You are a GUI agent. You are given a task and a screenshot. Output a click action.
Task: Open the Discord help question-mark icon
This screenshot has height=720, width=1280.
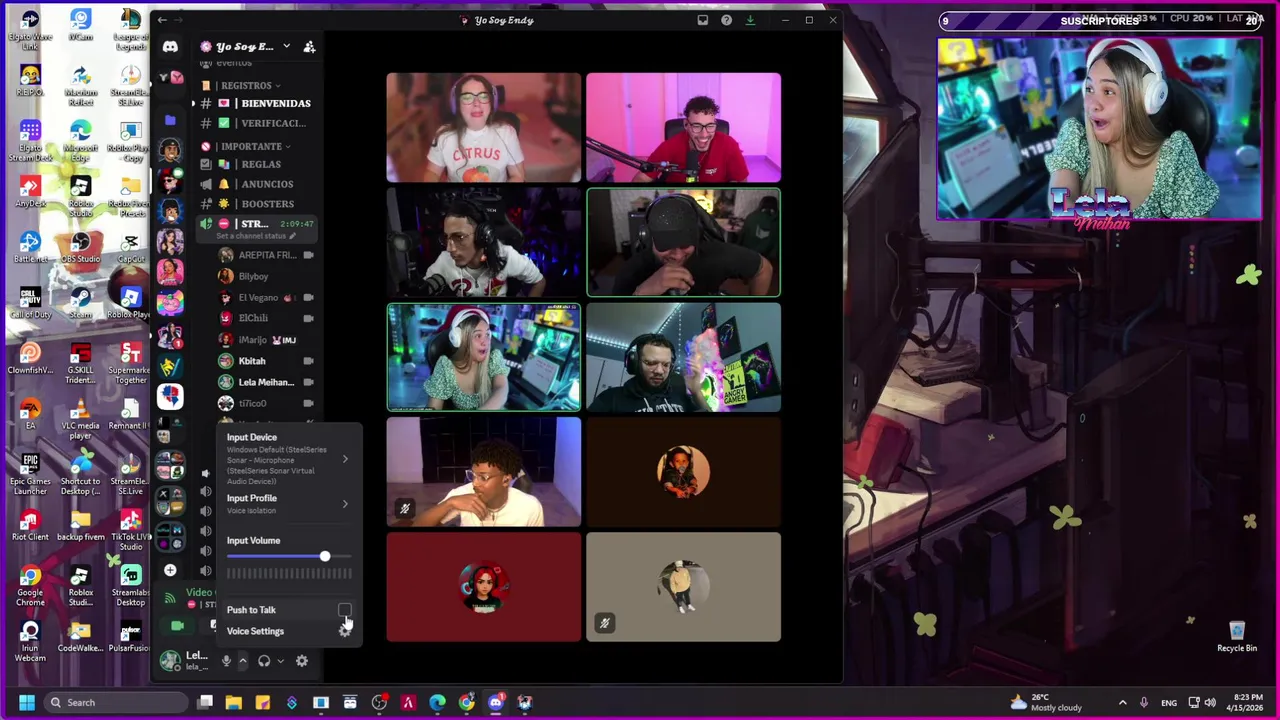coord(726,20)
